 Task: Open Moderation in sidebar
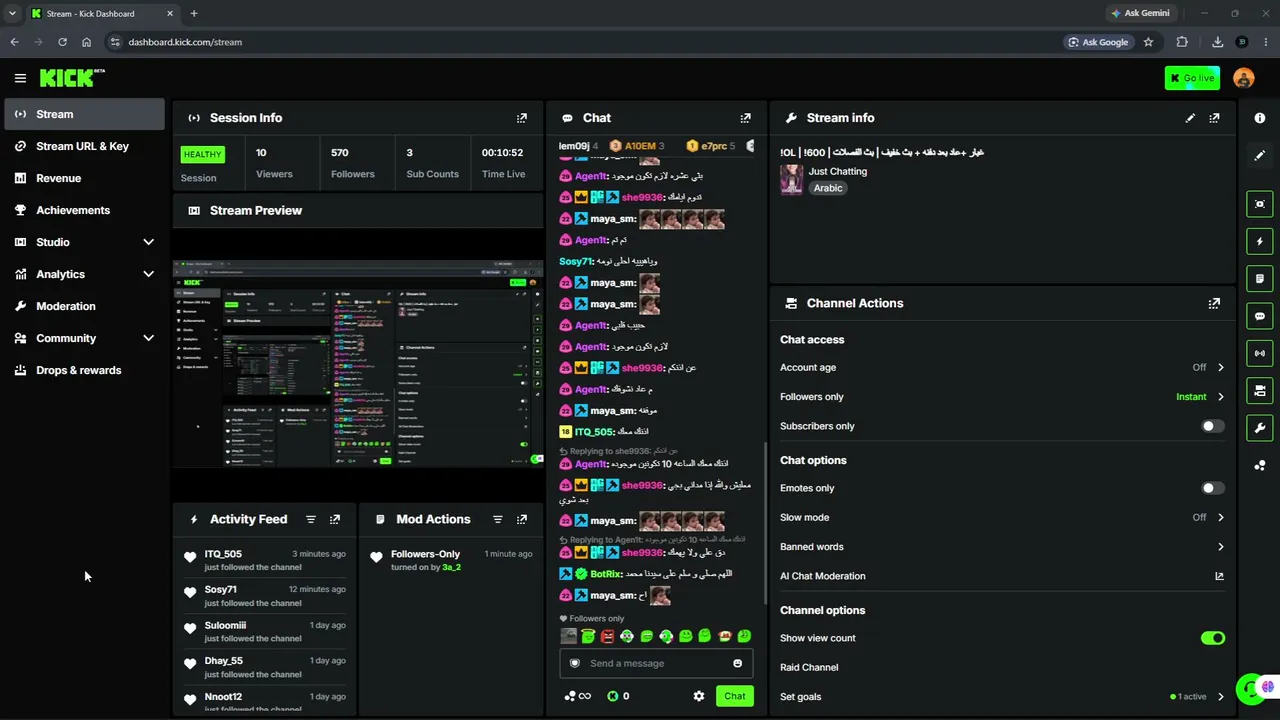pyautogui.click(x=85, y=306)
